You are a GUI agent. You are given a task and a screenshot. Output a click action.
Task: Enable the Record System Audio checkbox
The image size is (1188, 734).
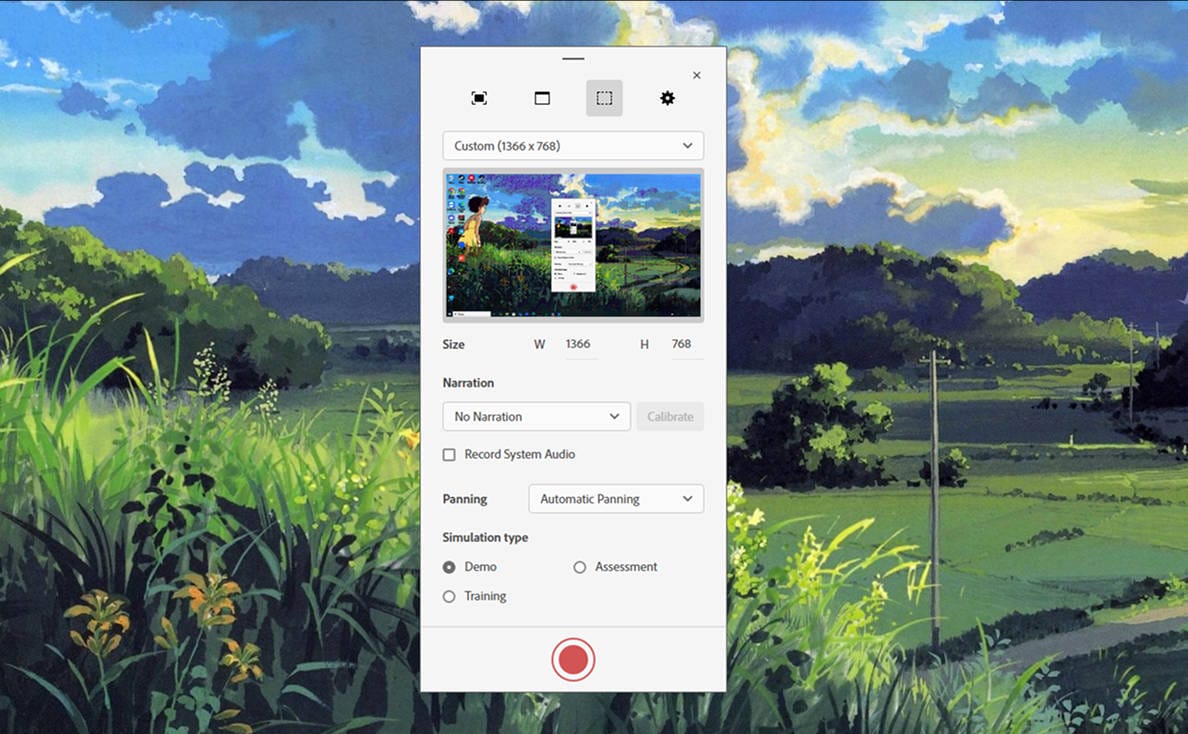[x=449, y=455]
